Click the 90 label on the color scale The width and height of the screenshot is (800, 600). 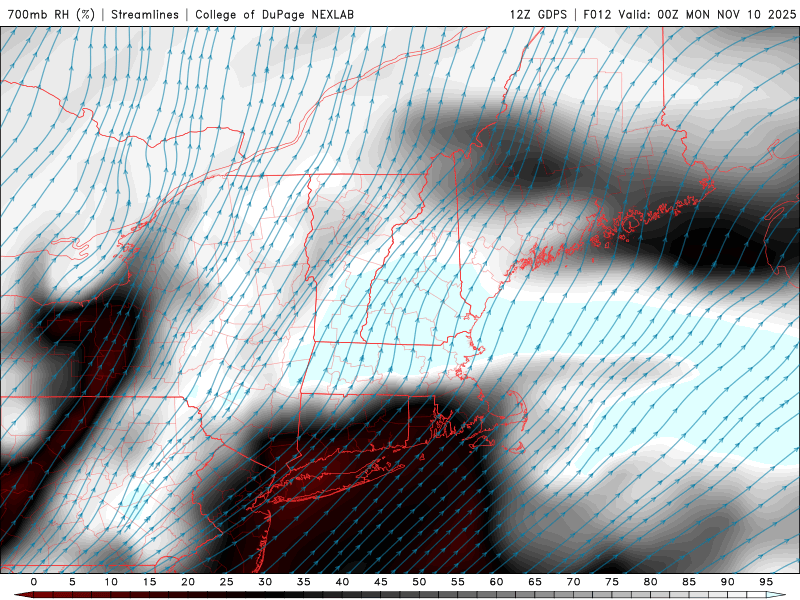(x=728, y=582)
